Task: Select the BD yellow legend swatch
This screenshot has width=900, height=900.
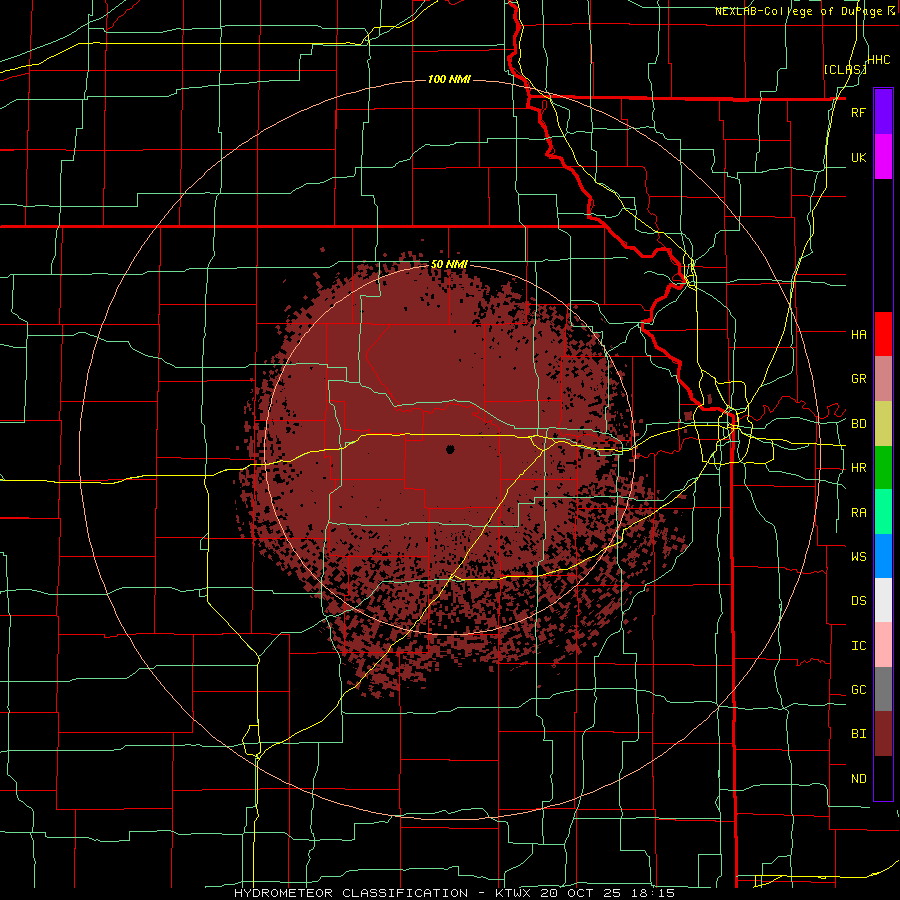Action: (883, 424)
